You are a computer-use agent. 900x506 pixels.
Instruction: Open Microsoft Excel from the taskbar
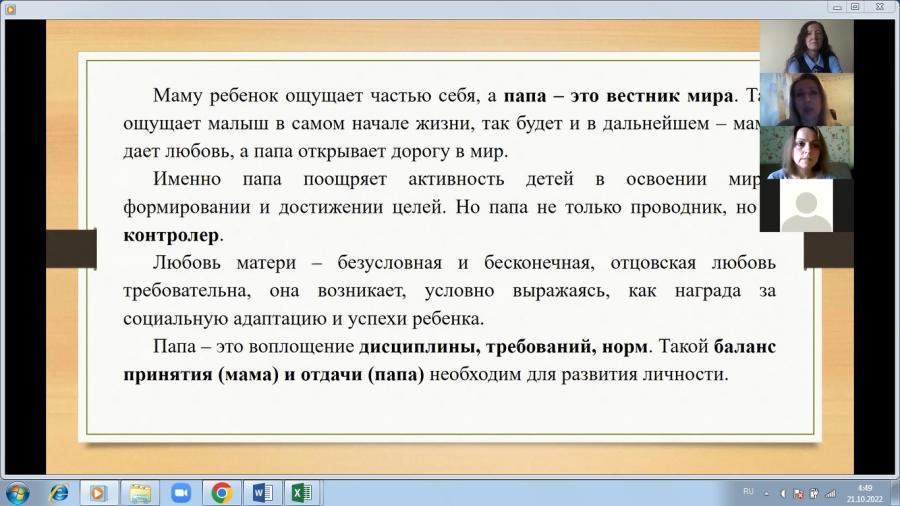tap(302, 493)
